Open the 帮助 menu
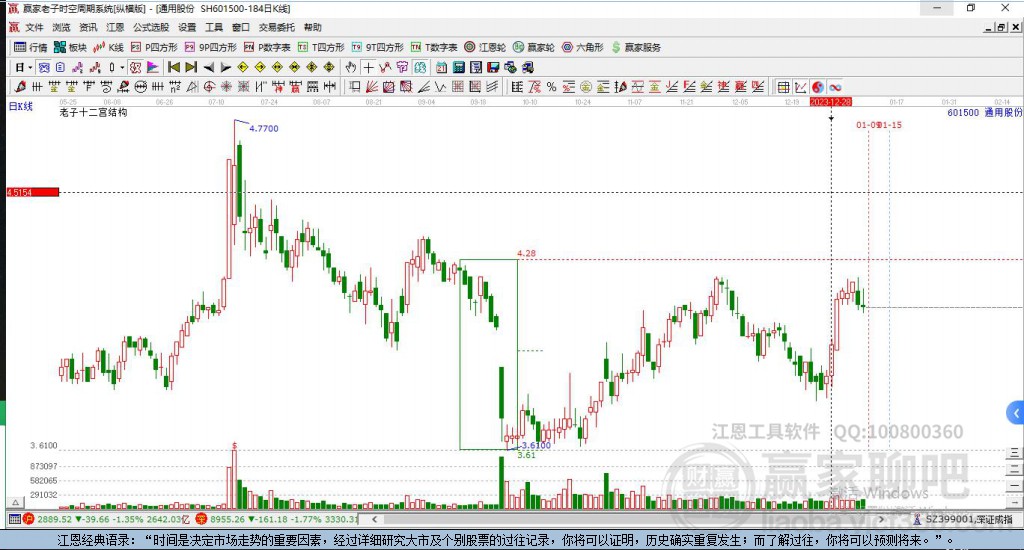The width and height of the screenshot is (1024, 550). 312,27
